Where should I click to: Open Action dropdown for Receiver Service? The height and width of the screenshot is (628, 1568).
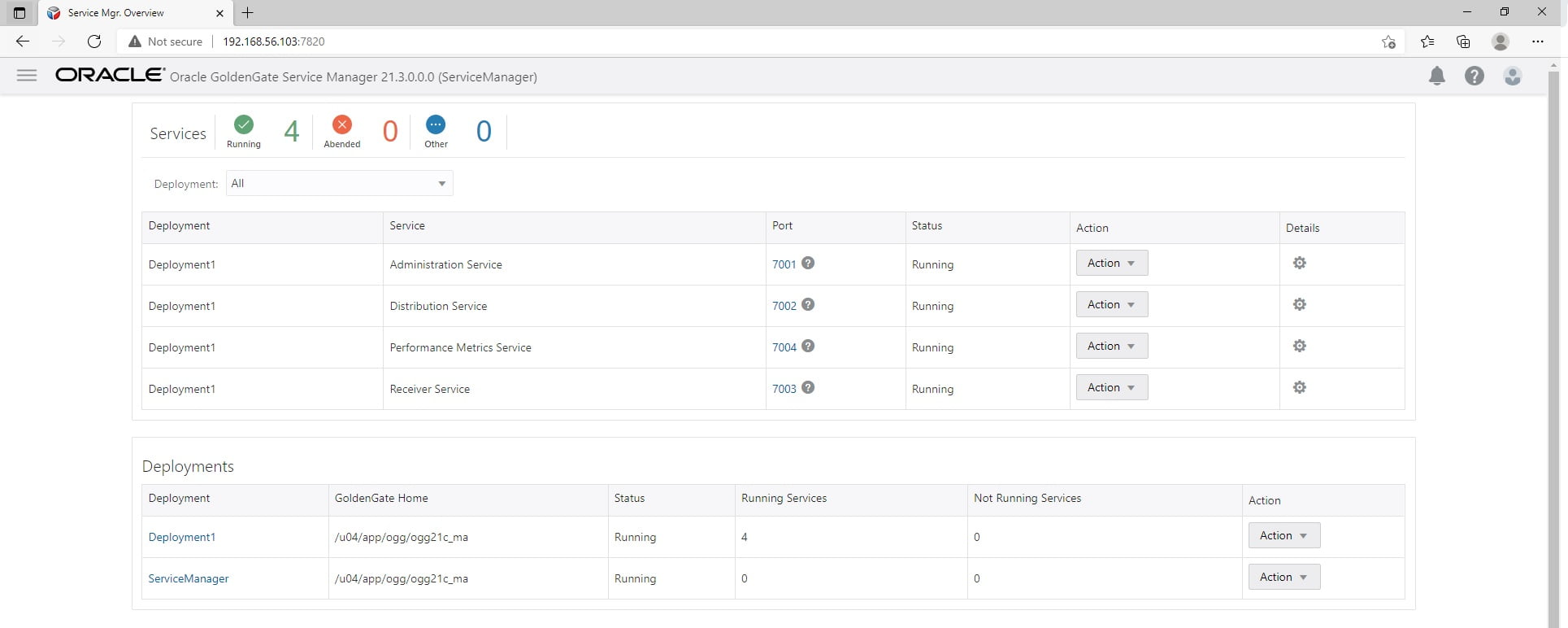[1112, 387]
